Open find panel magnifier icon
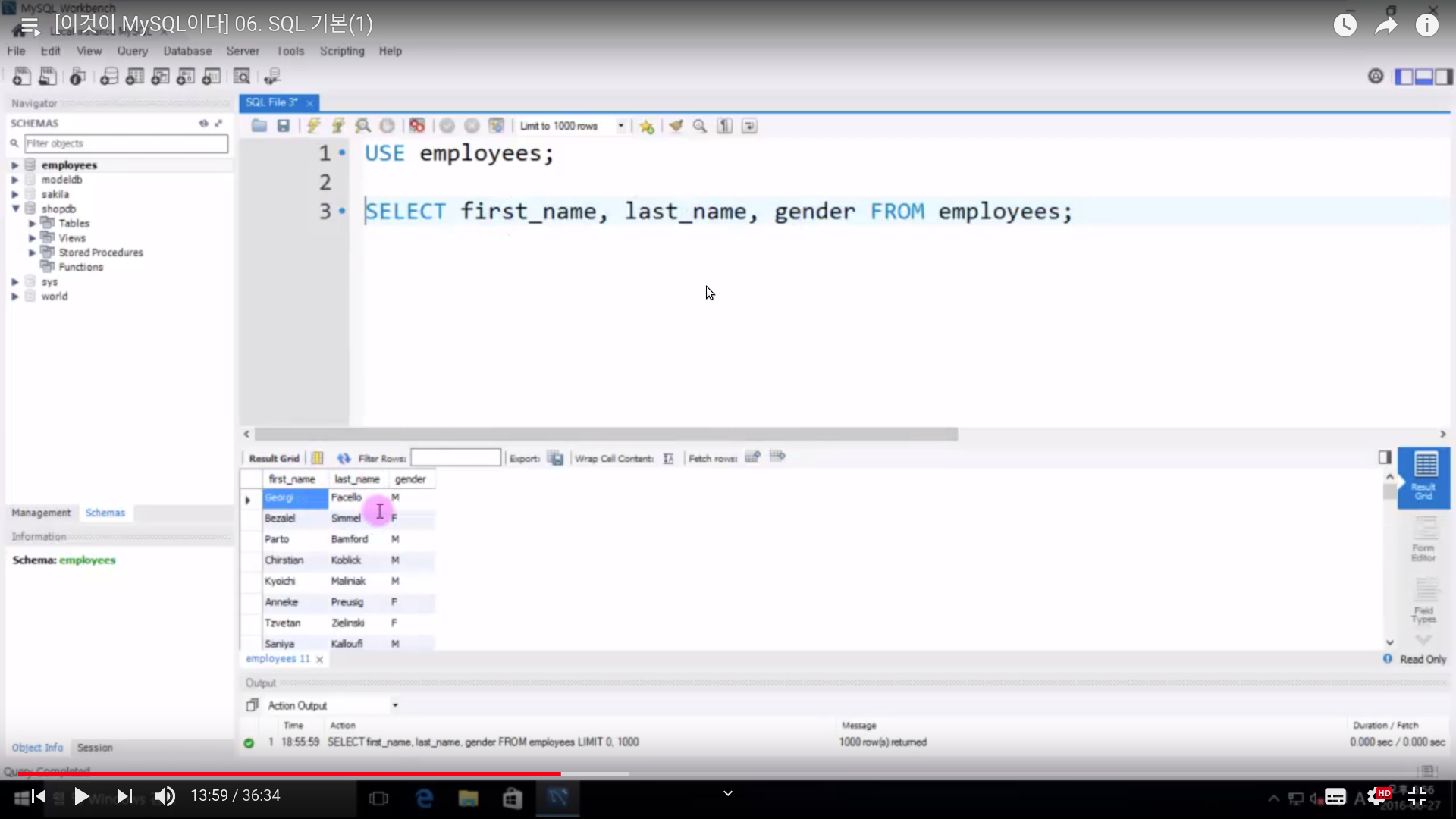The image size is (1456, 819). click(700, 126)
